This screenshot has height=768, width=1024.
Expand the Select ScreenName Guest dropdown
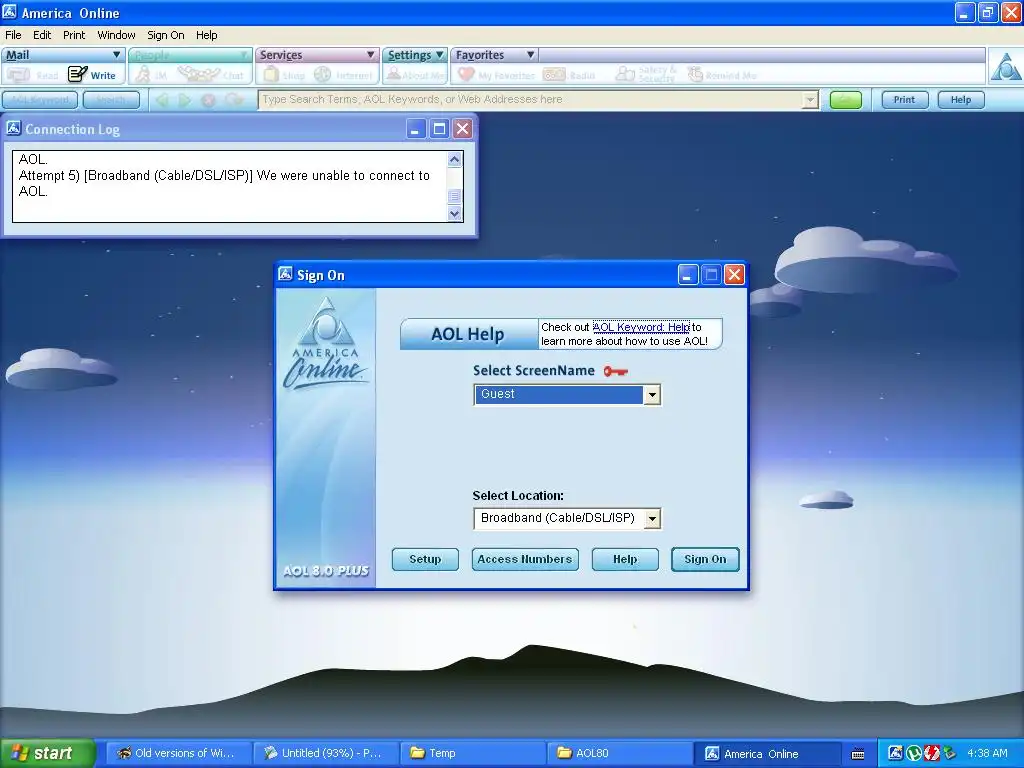(652, 394)
